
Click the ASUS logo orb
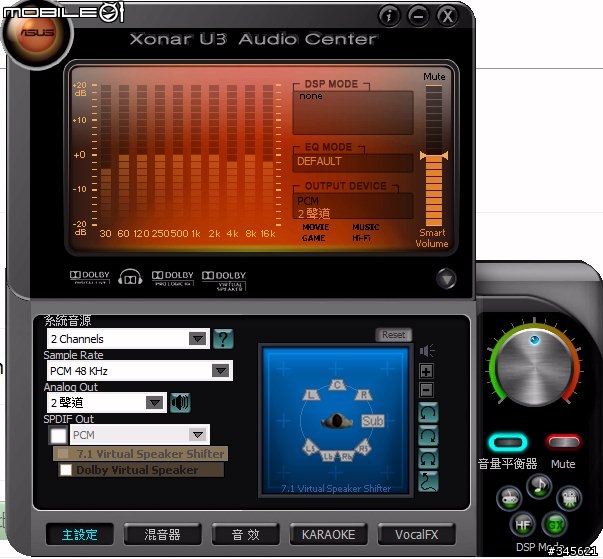pos(37,35)
